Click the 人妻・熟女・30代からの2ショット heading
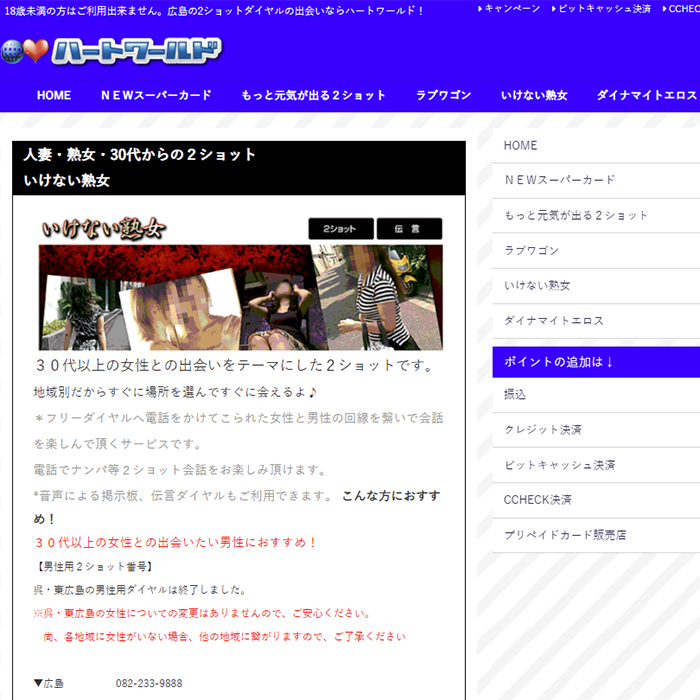Screen dimensions: 700x700 pyautogui.click(x=139, y=155)
